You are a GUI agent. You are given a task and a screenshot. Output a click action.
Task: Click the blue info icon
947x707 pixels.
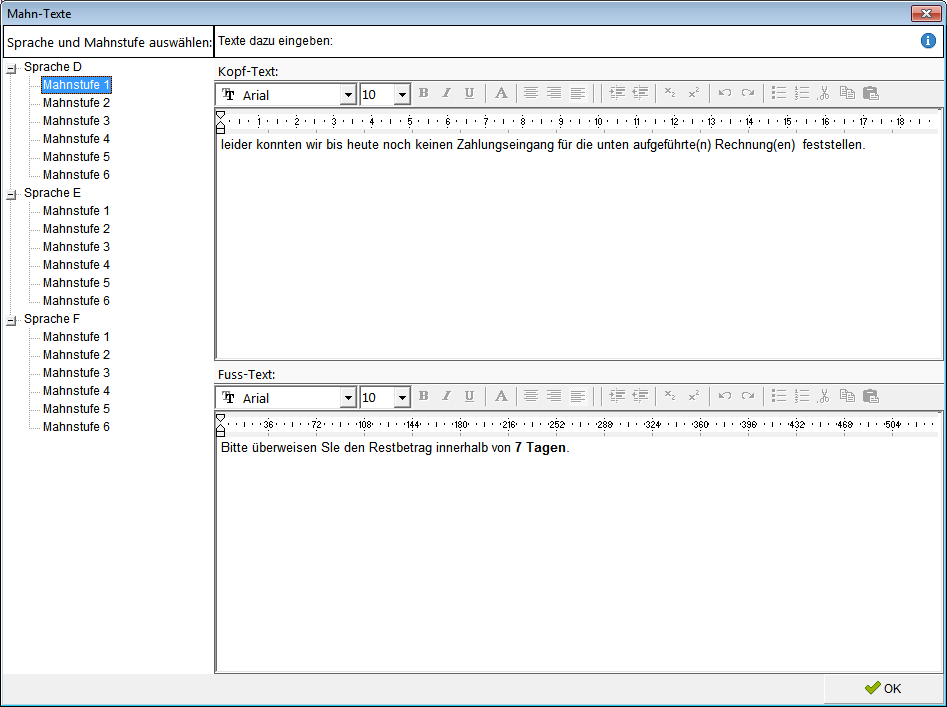928,41
